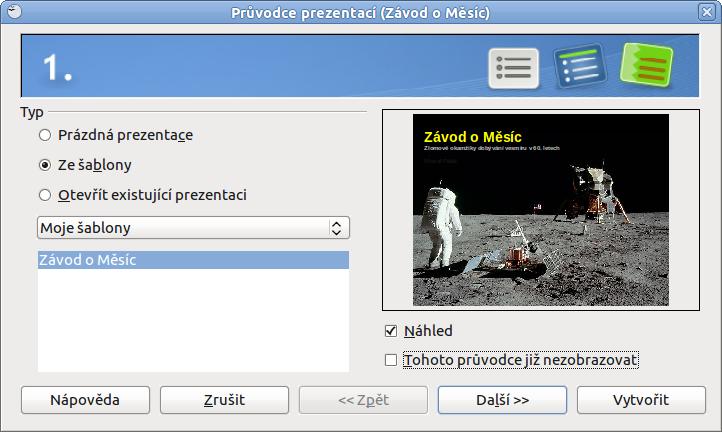Select the Prázdná prezentace radio option
This screenshot has width=722, height=432.
pyautogui.click(x=44, y=134)
